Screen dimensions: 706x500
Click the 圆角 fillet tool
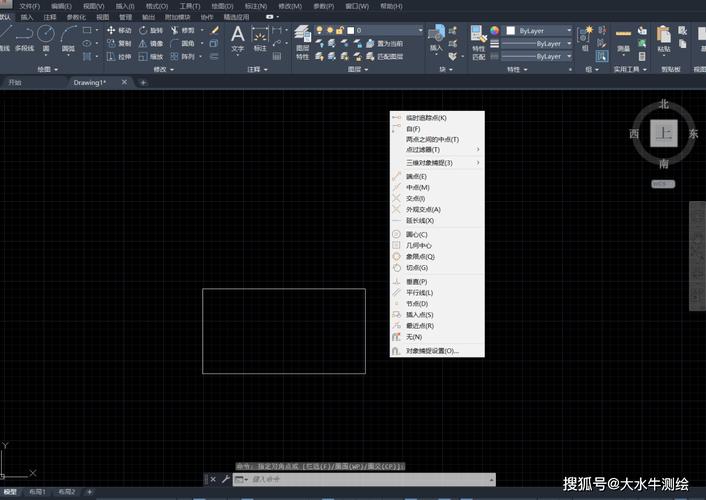pyautogui.click(x=183, y=43)
